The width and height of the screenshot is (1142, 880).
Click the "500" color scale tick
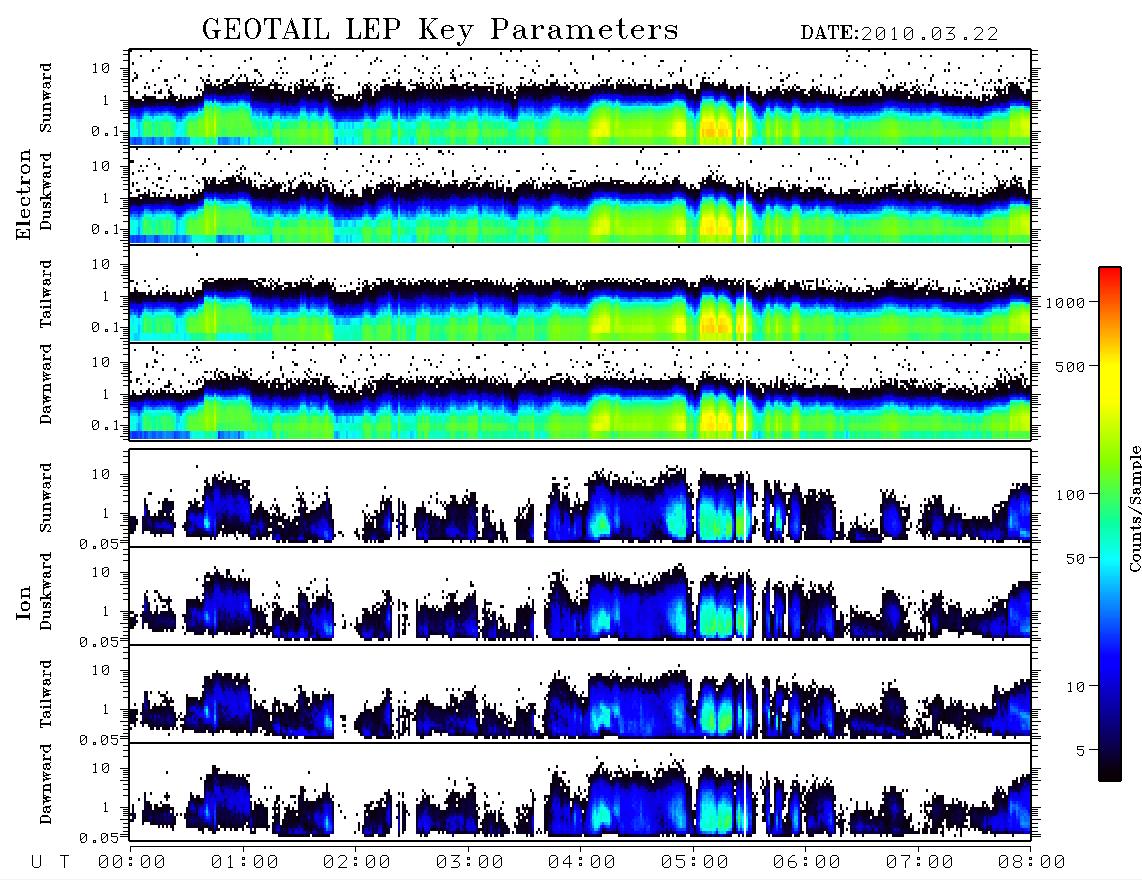coord(1071,366)
